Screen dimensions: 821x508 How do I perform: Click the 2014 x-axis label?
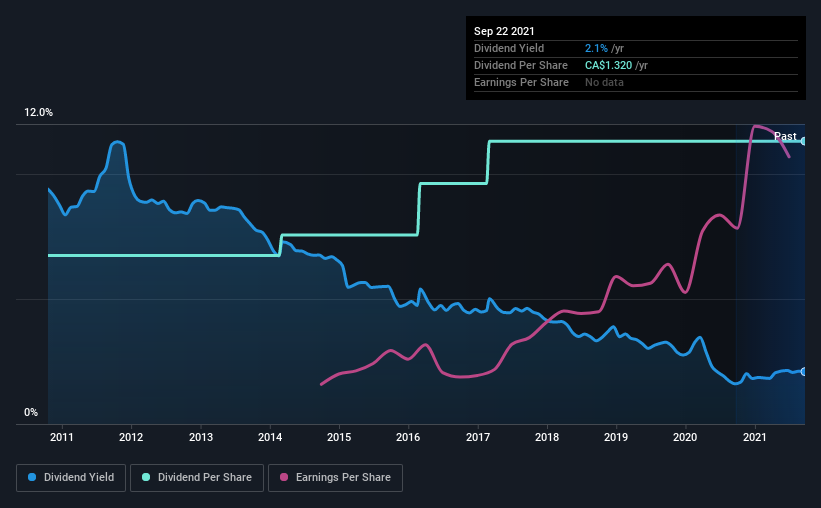(270, 437)
